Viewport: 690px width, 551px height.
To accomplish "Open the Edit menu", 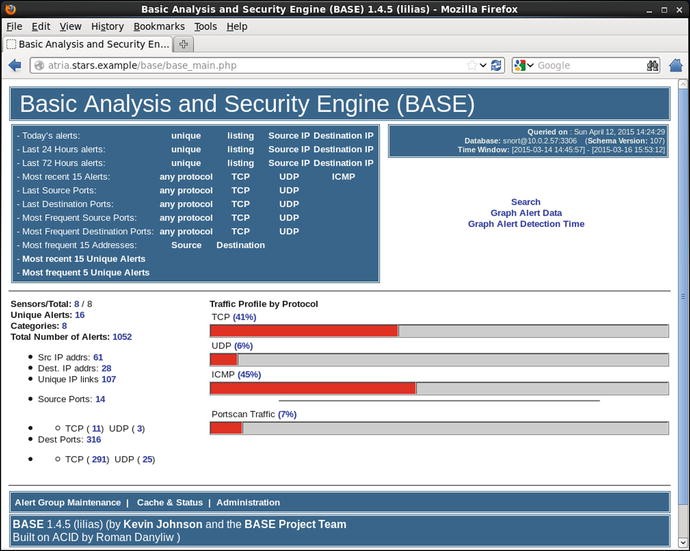I will (x=40, y=26).
